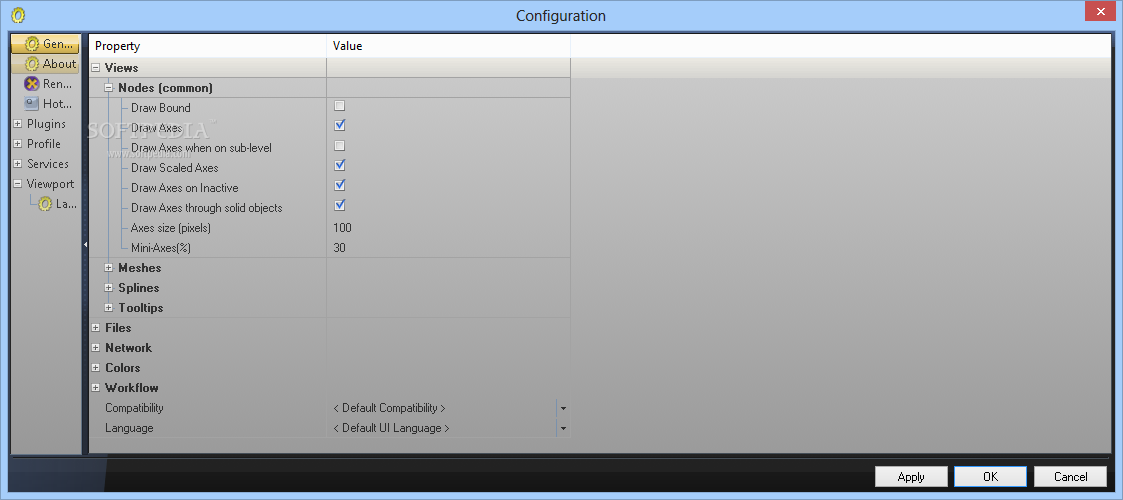Image resolution: width=1123 pixels, height=500 pixels.
Task: Select Plugins label in sidebar
Action: [x=46, y=124]
